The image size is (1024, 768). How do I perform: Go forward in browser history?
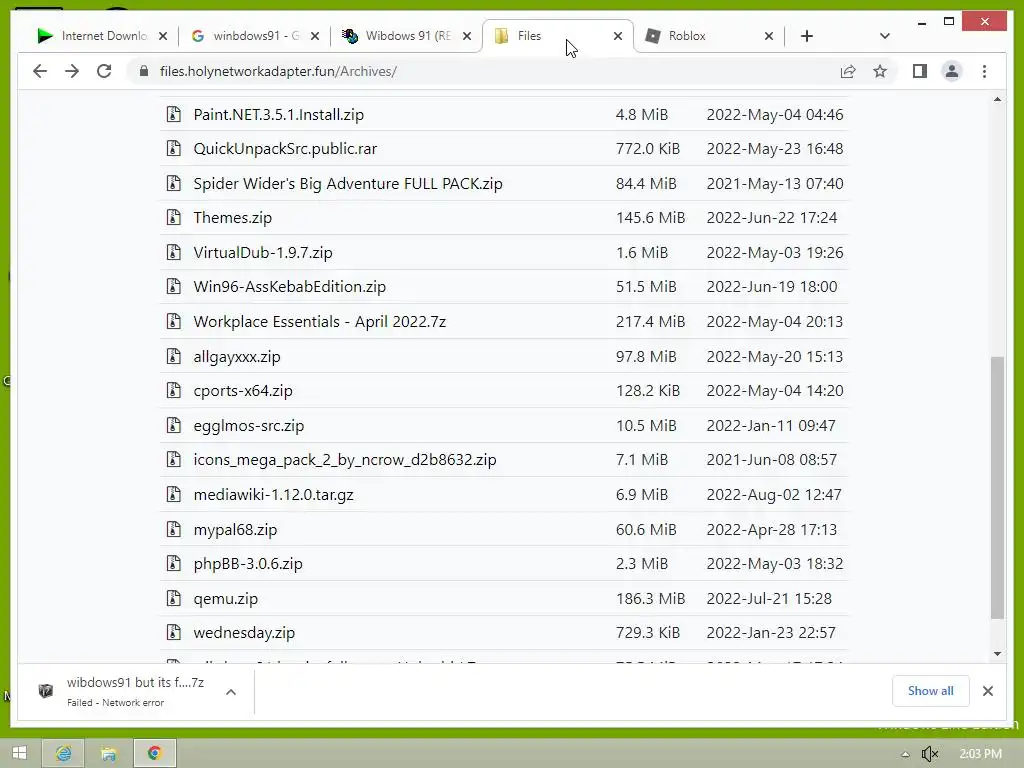pyautogui.click(x=72, y=71)
